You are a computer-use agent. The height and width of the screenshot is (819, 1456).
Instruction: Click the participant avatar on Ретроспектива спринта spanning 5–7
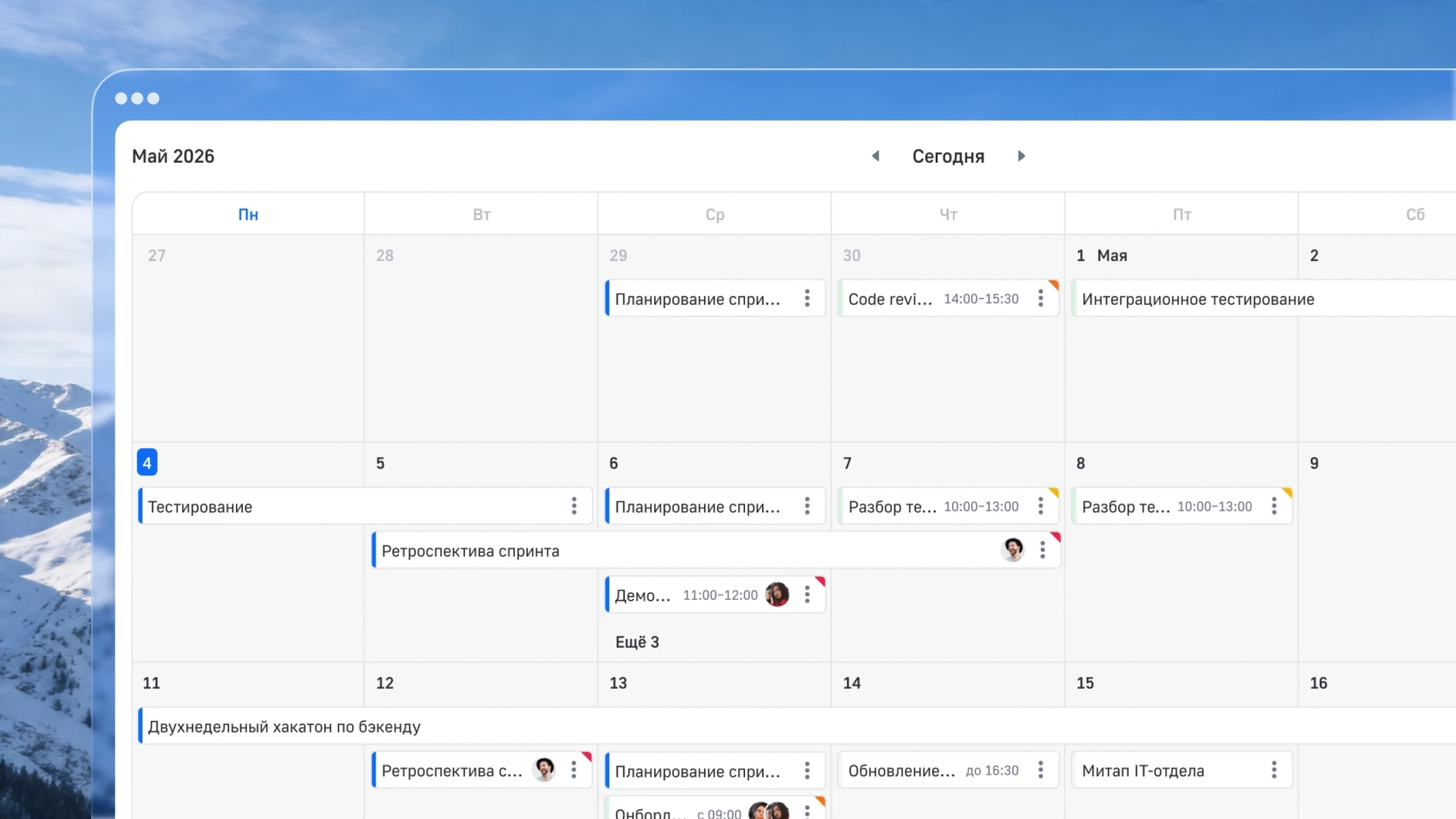[x=1012, y=550]
